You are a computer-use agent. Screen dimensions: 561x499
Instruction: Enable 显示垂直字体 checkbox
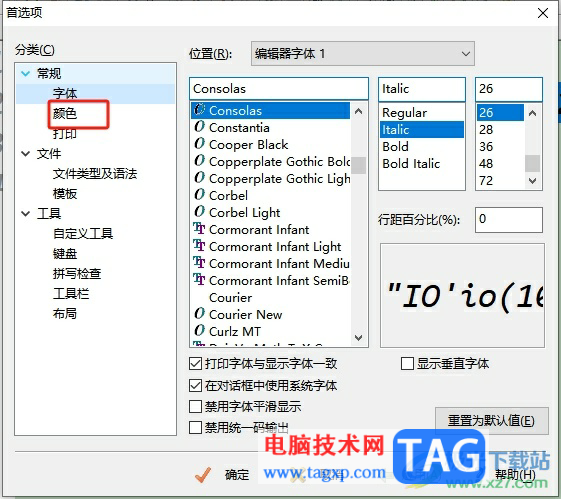tap(408, 363)
